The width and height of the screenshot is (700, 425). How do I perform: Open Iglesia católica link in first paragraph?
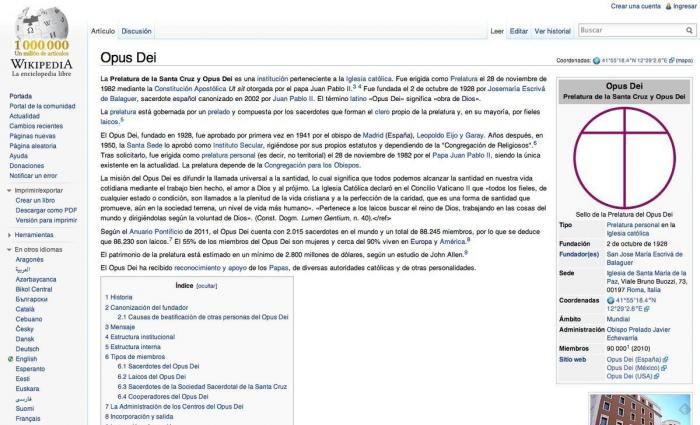tap(369, 79)
